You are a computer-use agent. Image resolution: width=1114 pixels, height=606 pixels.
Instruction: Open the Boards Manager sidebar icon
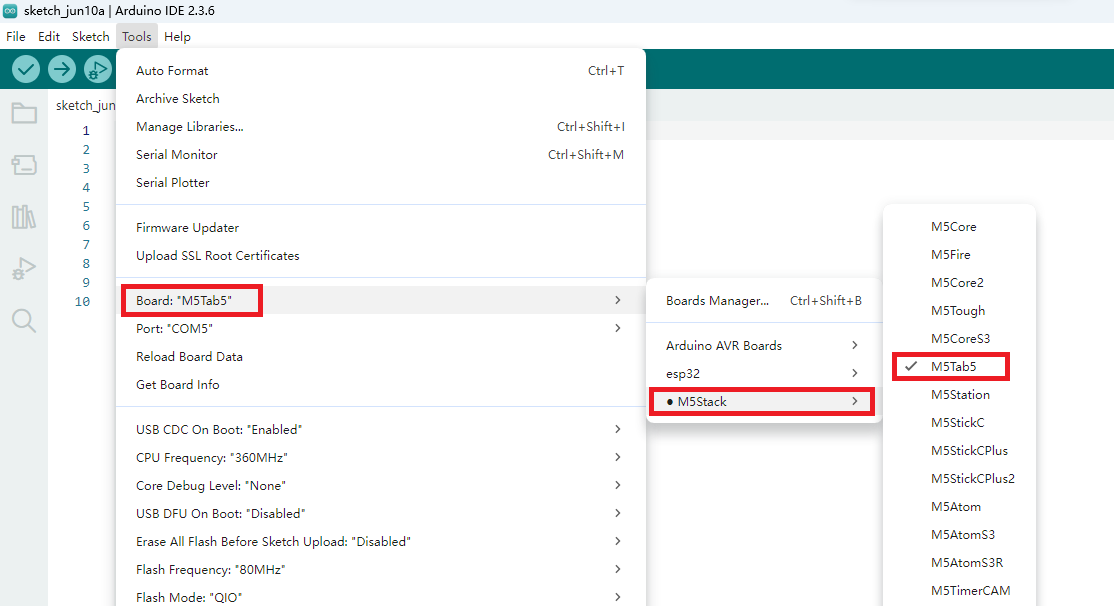click(x=24, y=165)
